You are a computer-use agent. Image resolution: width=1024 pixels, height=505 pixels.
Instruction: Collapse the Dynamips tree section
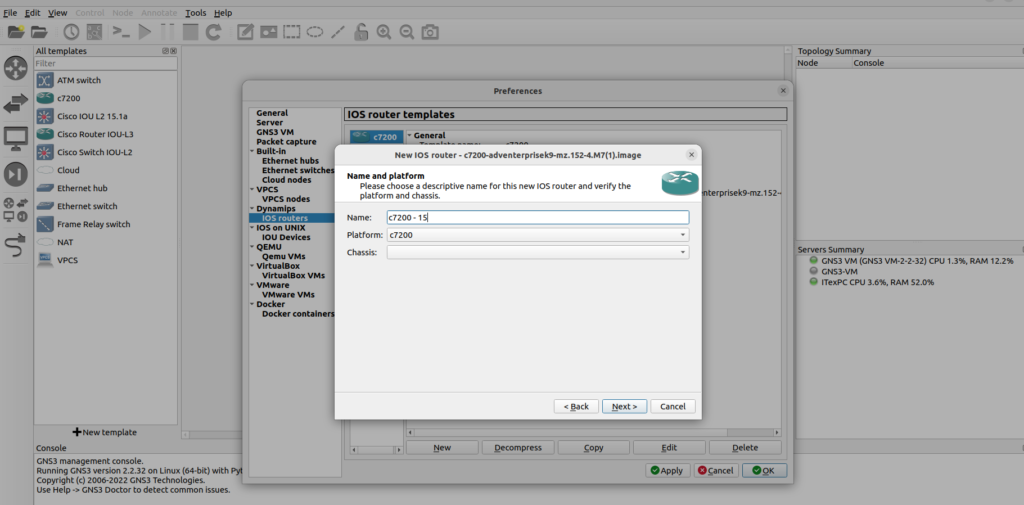click(252, 208)
